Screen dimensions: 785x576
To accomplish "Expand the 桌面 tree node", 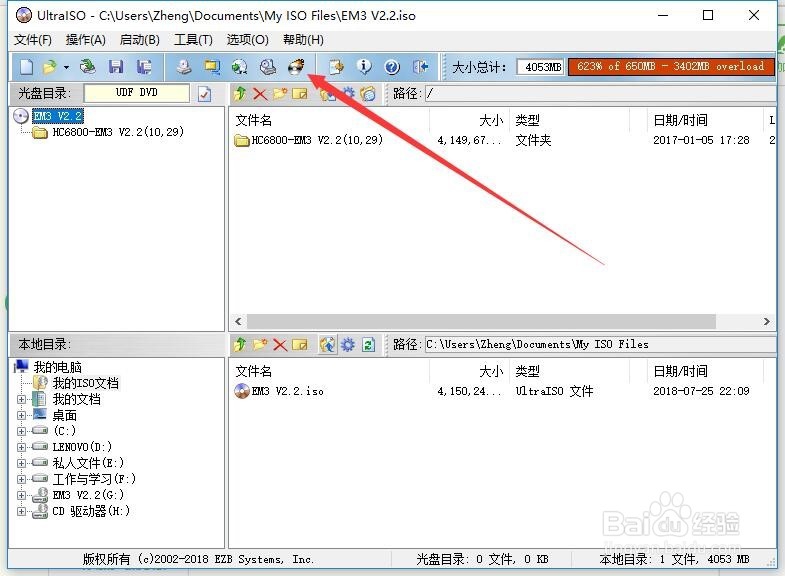I will click(21, 415).
